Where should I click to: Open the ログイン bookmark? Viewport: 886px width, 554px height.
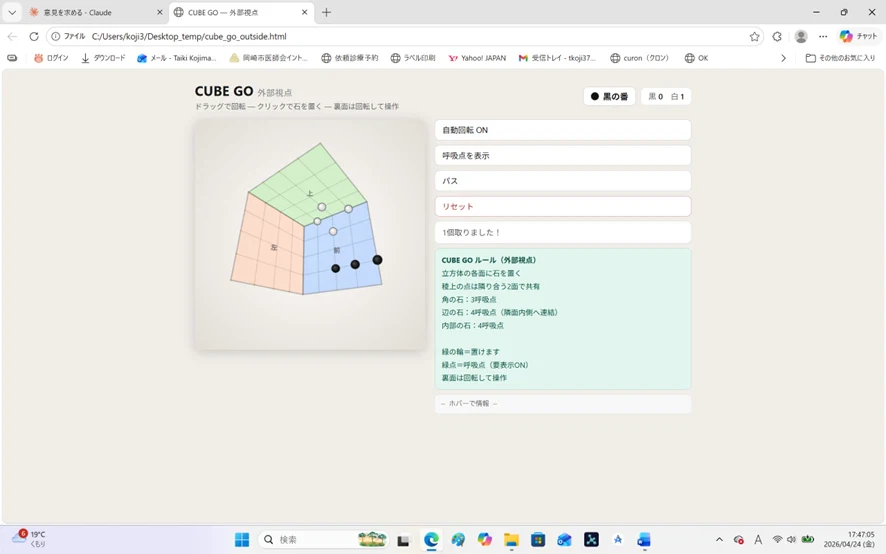click(x=51, y=58)
